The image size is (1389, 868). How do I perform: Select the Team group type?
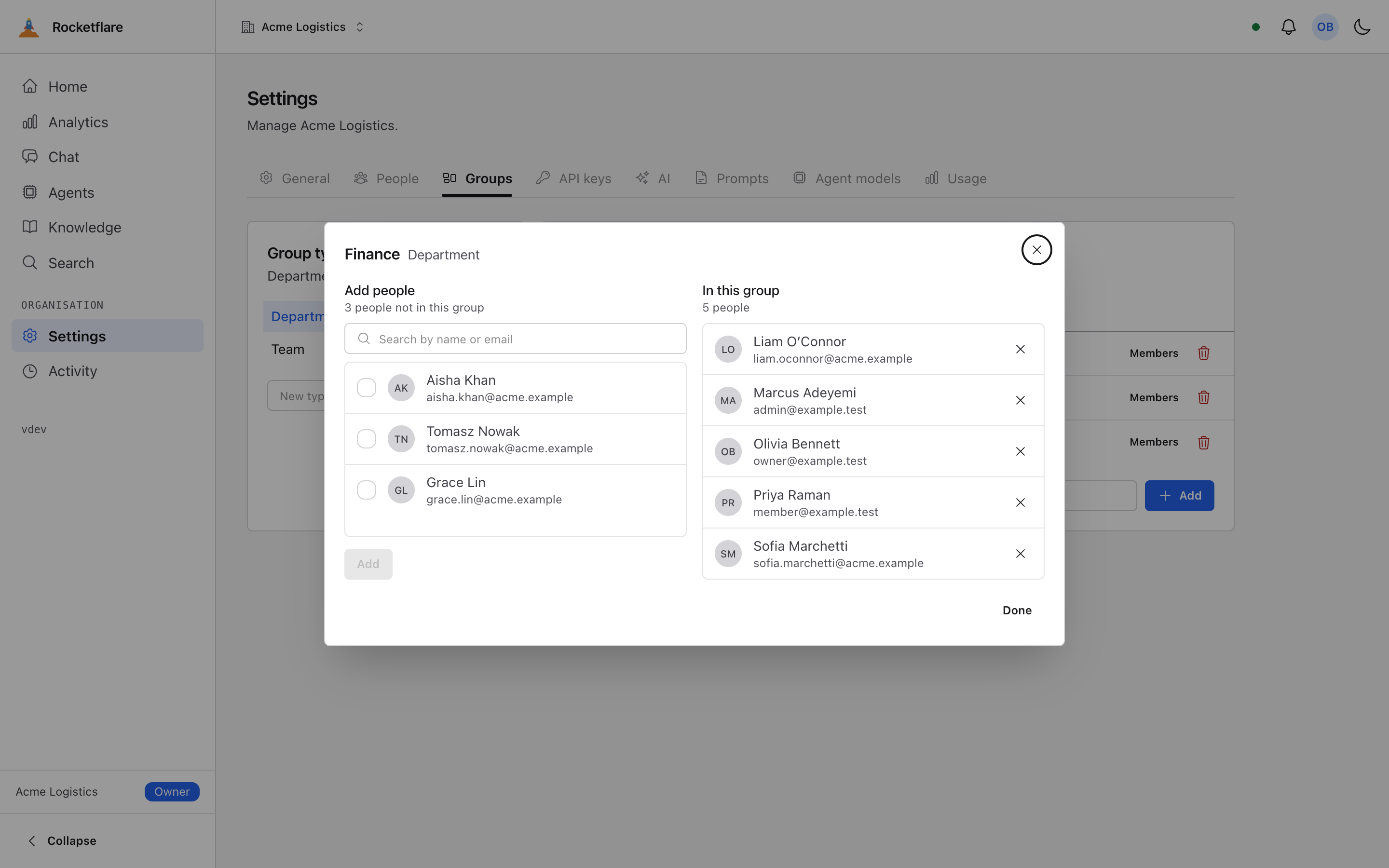click(x=288, y=349)
